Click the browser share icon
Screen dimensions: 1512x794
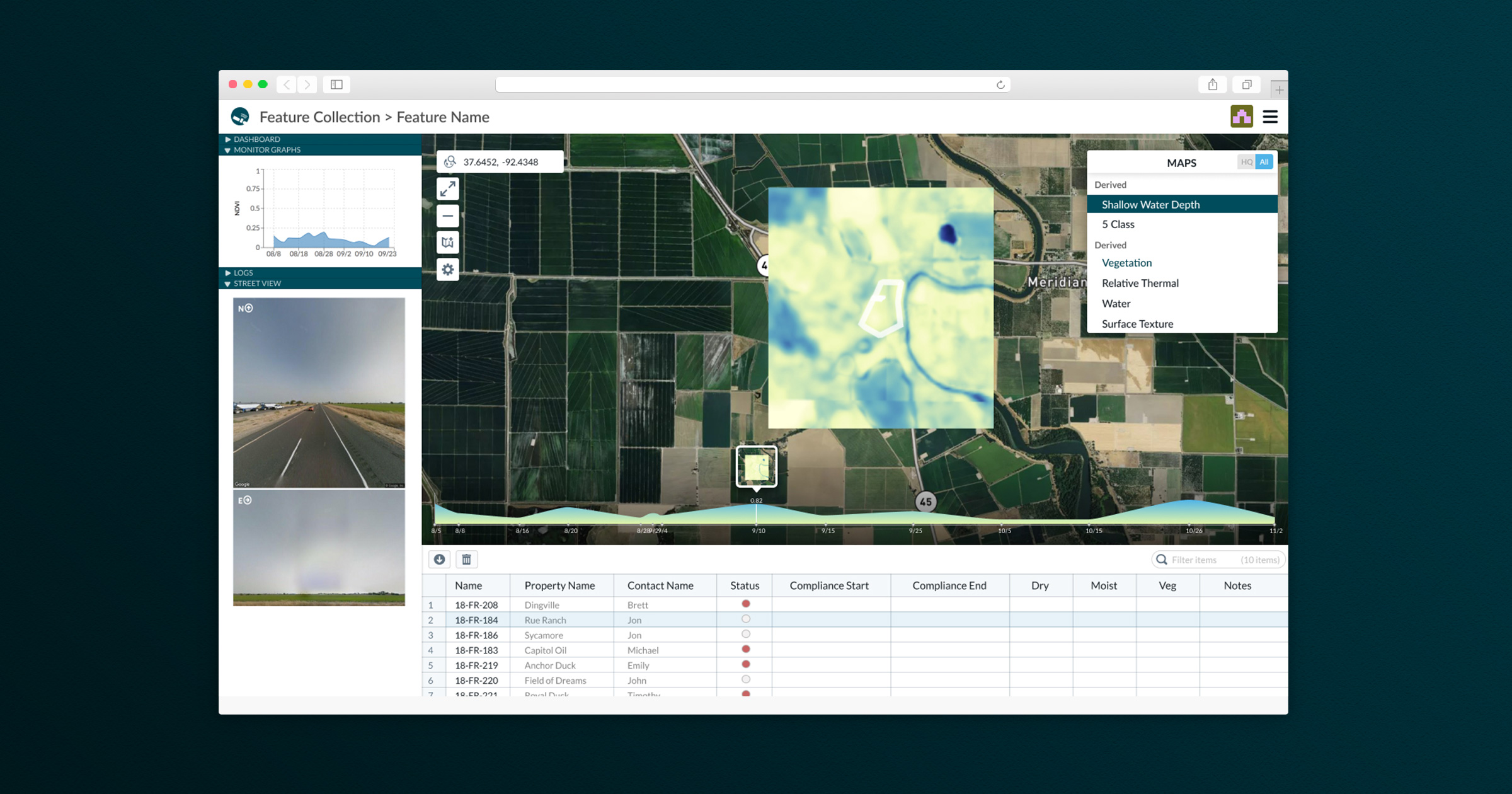(1213, 84)
